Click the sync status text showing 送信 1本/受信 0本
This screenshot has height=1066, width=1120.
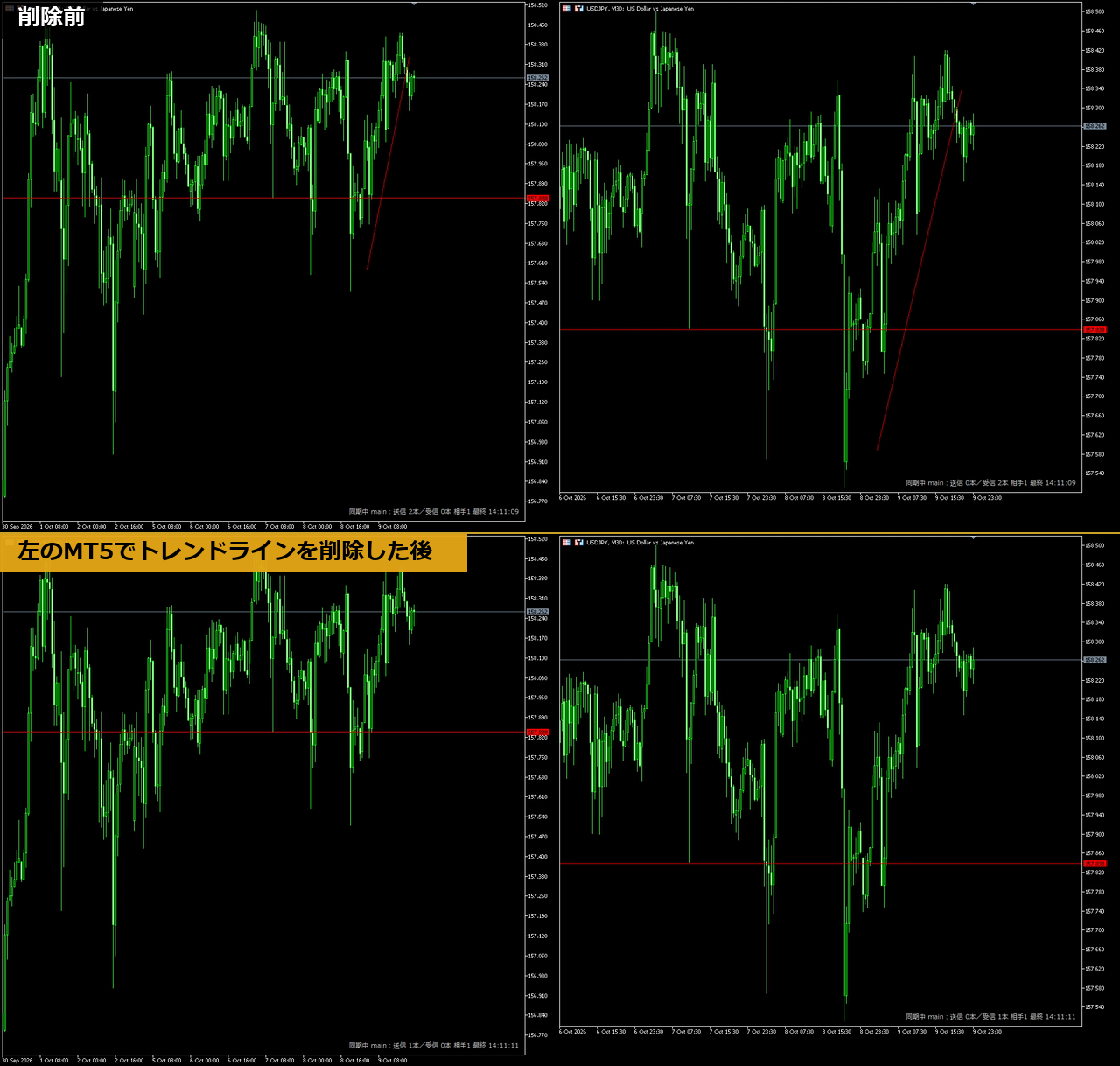tap(434, 1046)
